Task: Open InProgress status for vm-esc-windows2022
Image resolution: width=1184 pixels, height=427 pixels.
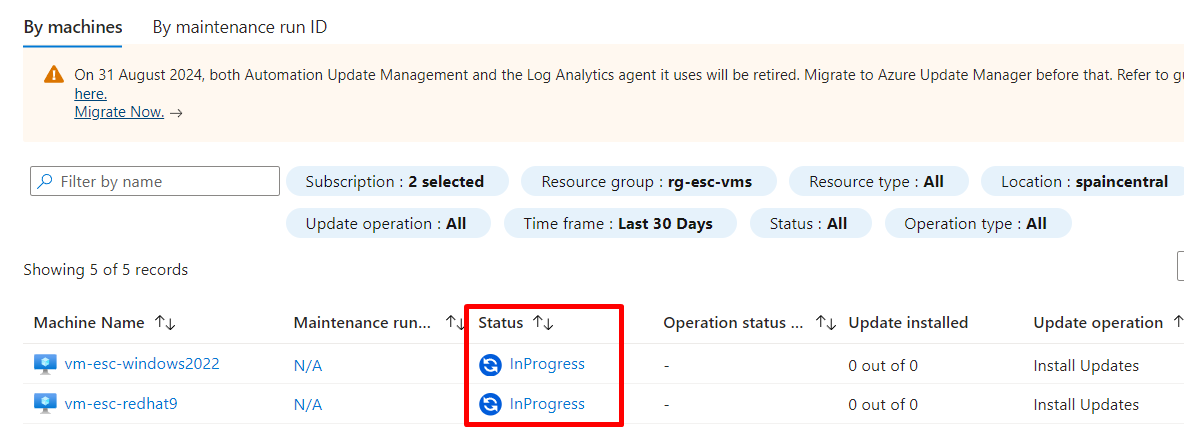Action: coord(547,364)
